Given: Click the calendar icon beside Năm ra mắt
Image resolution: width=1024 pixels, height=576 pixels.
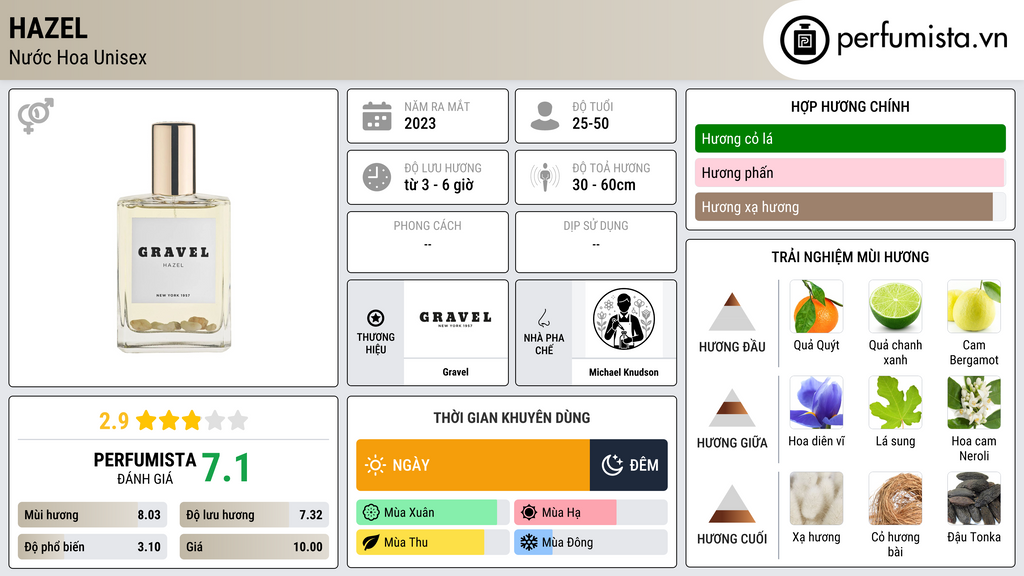Looking at the screenshot, I should (x=377, y=116).
